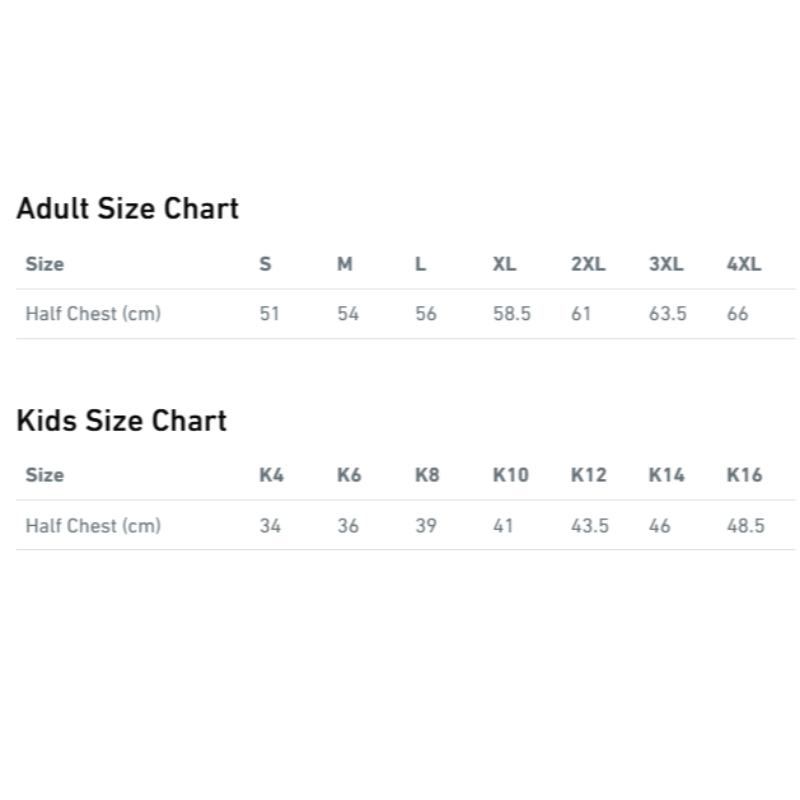The image size is (800, 800).
Task: Select the M size header
Action: tap(345, 264)
